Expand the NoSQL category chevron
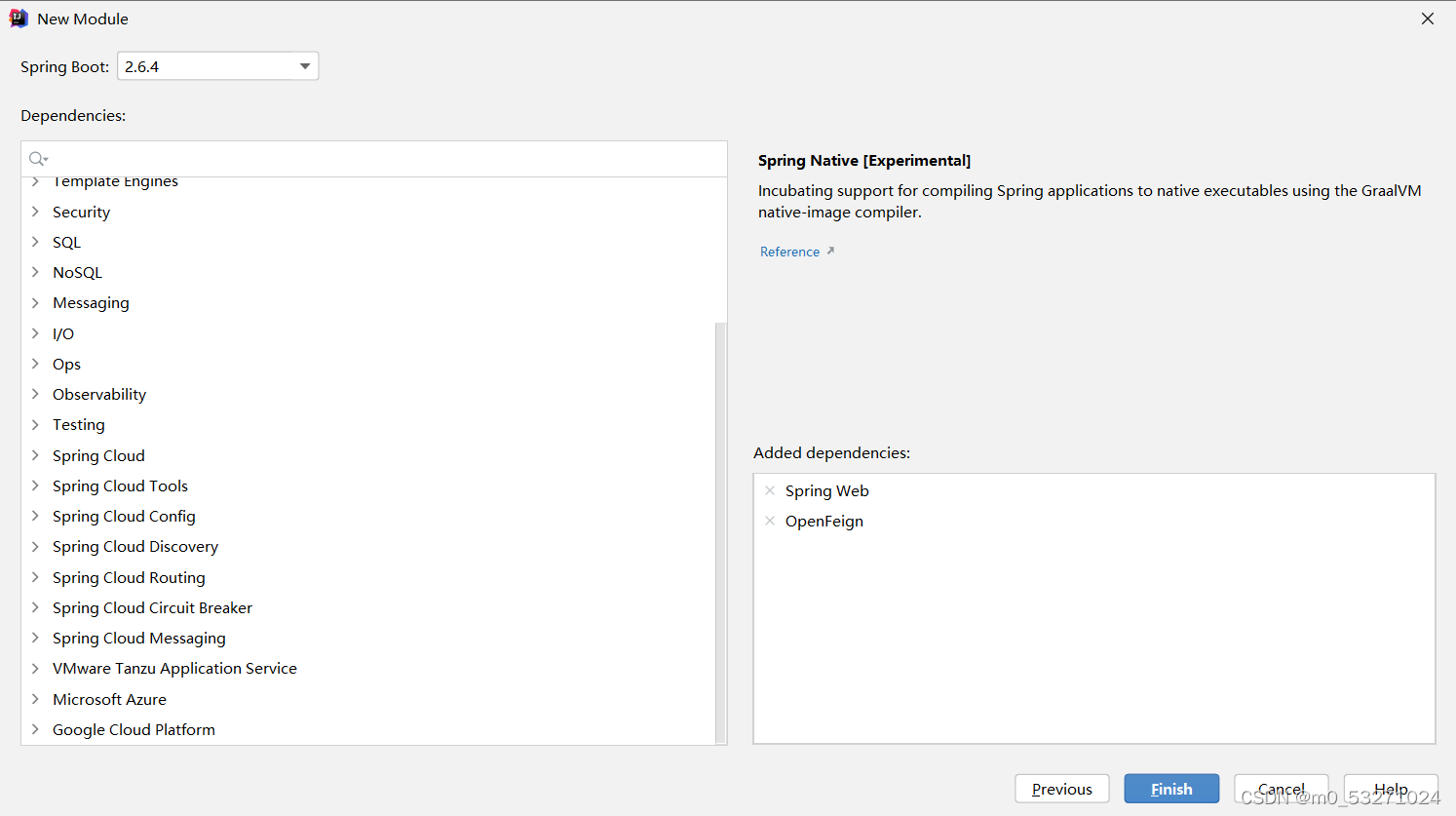The width and height of the screenshot is (1456, 816). 35,272
